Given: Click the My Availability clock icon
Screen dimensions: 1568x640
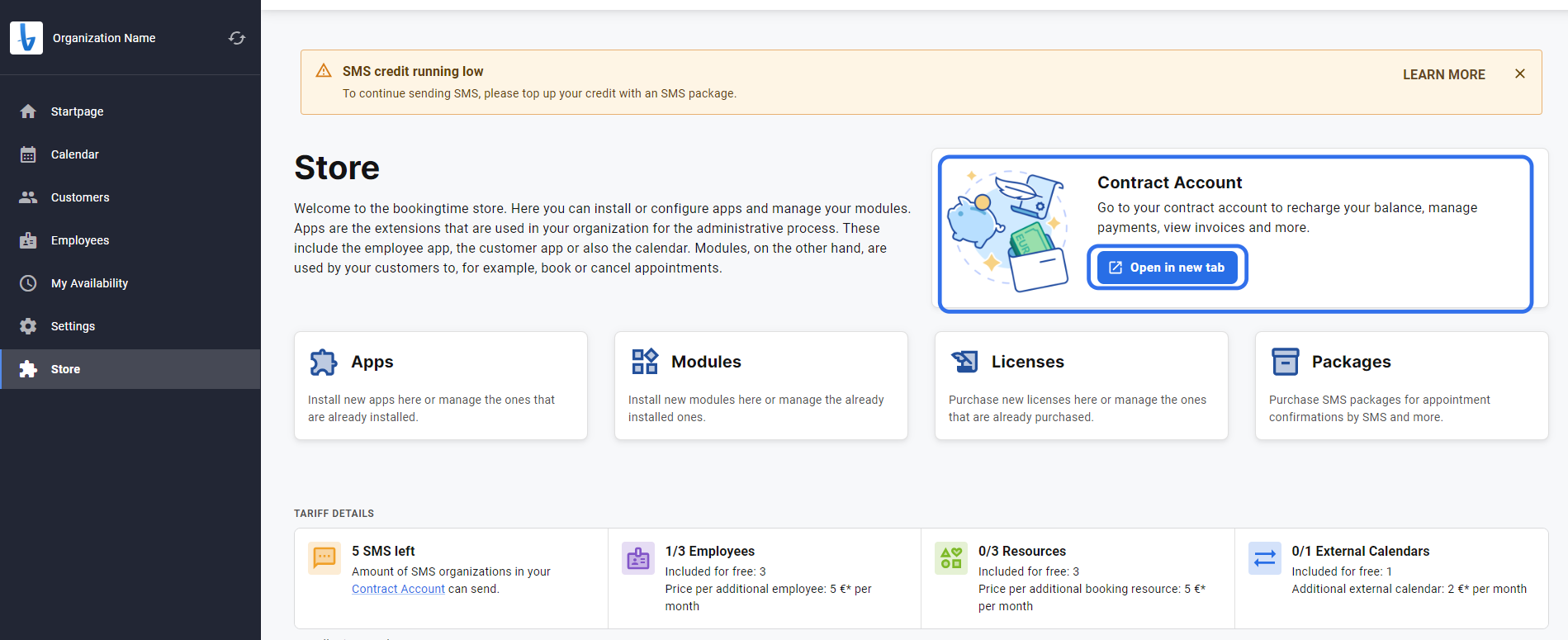Looking at the screenshot, I should tap(28, 283).
